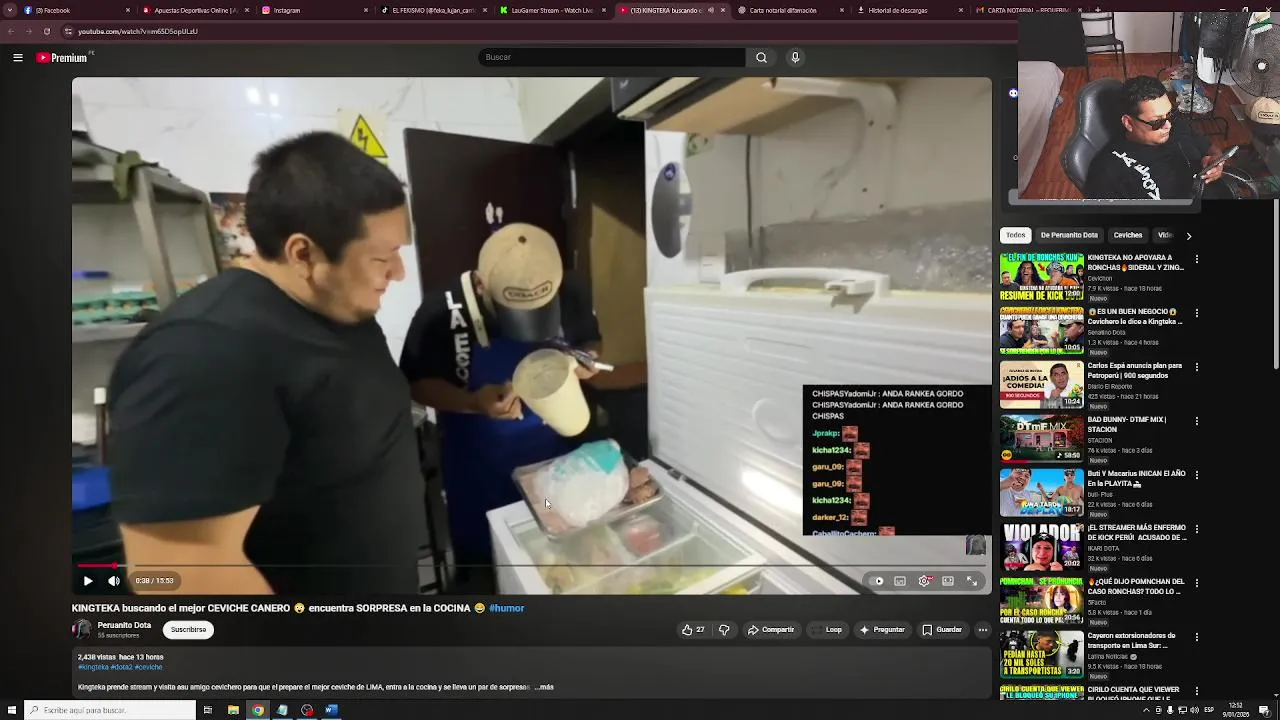Select the Ceviches filter chip

pyautogui.click(x=1128, y=235)
